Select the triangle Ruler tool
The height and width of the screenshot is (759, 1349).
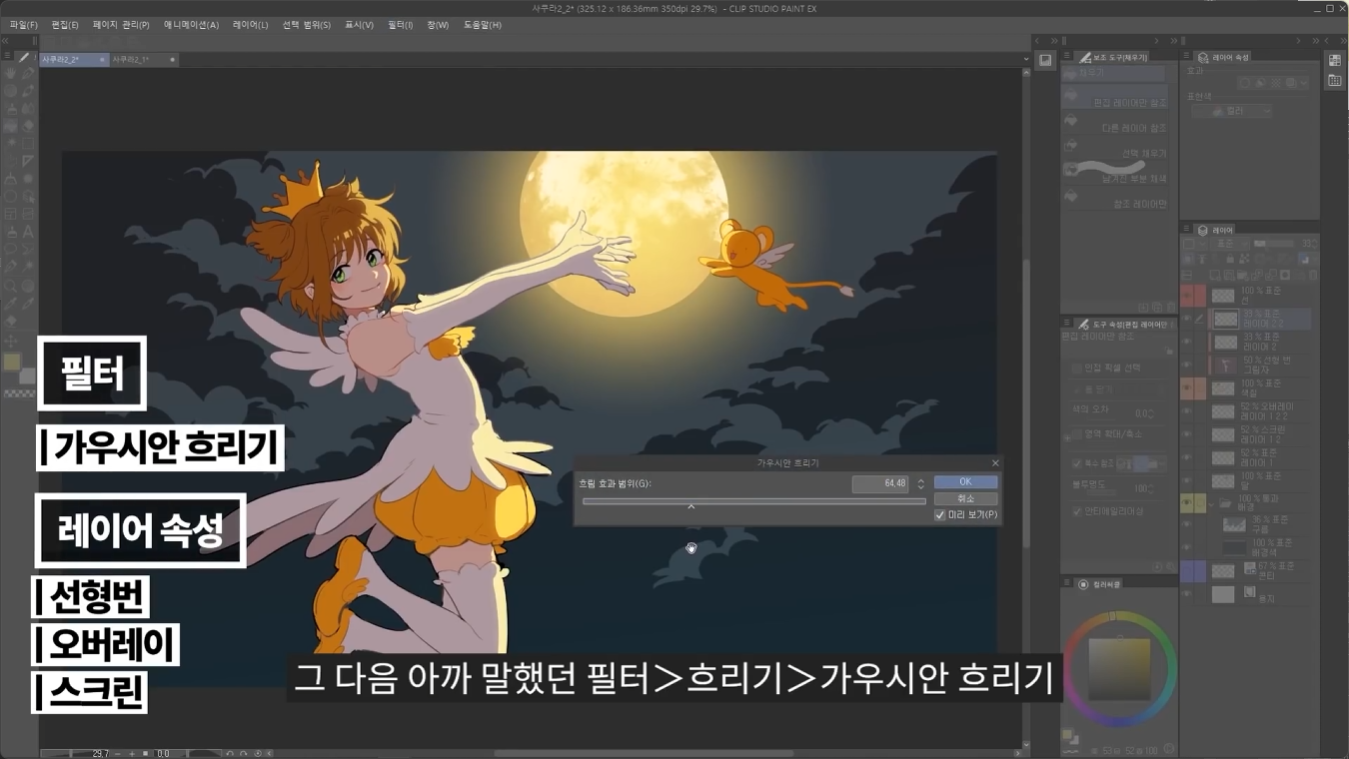click(x=28, y=161)
